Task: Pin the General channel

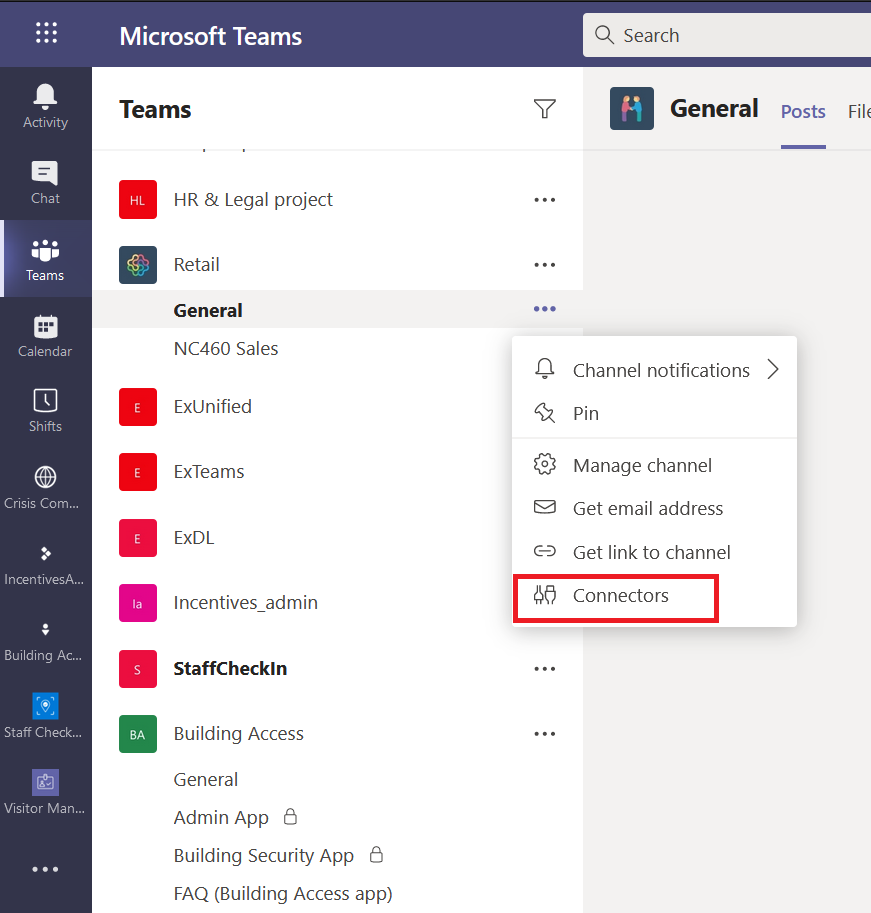Action: tap(586, 413)
